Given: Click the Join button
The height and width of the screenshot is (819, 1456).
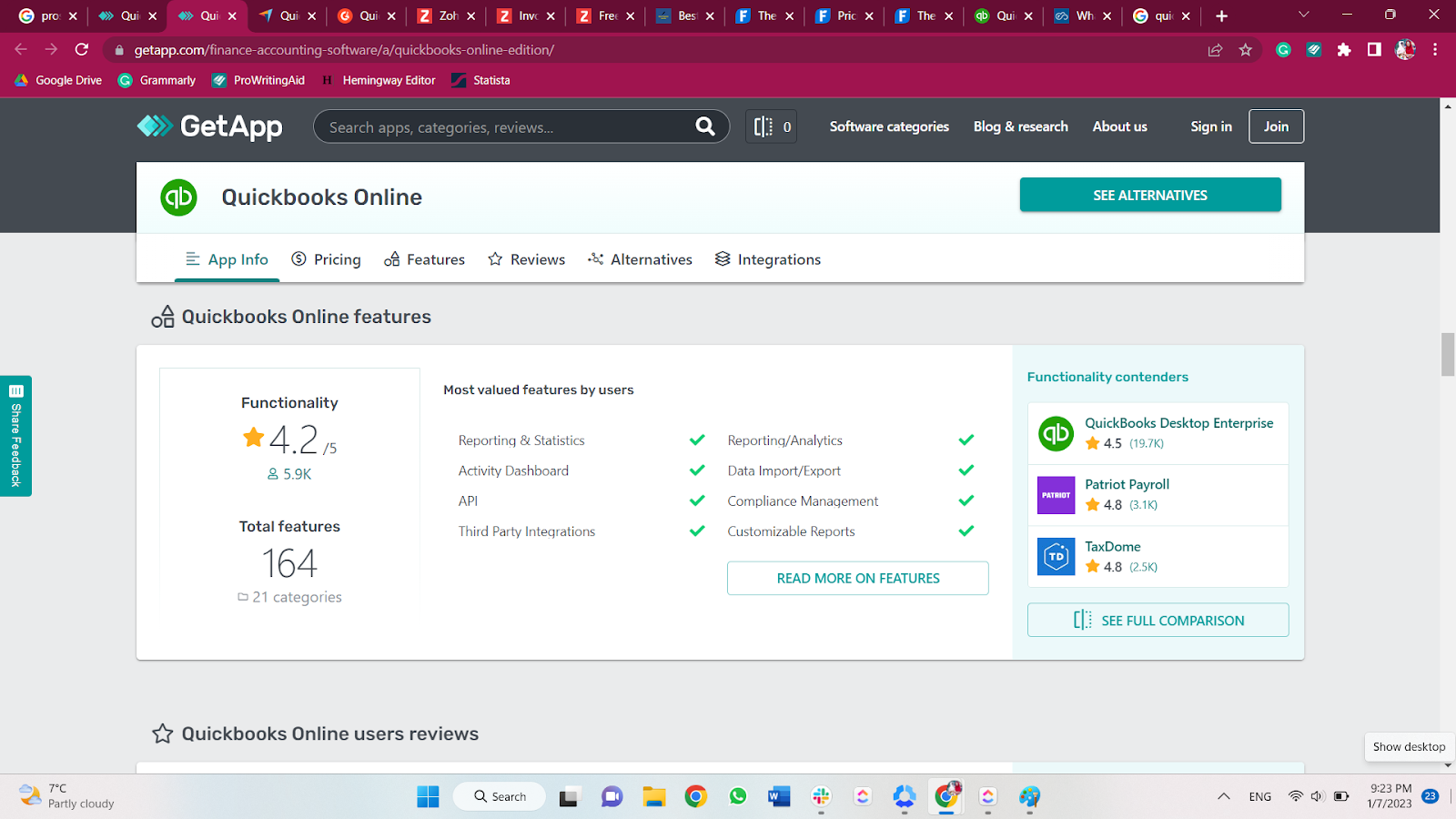Looking at the screenshot, I should tap(1276, 126).
